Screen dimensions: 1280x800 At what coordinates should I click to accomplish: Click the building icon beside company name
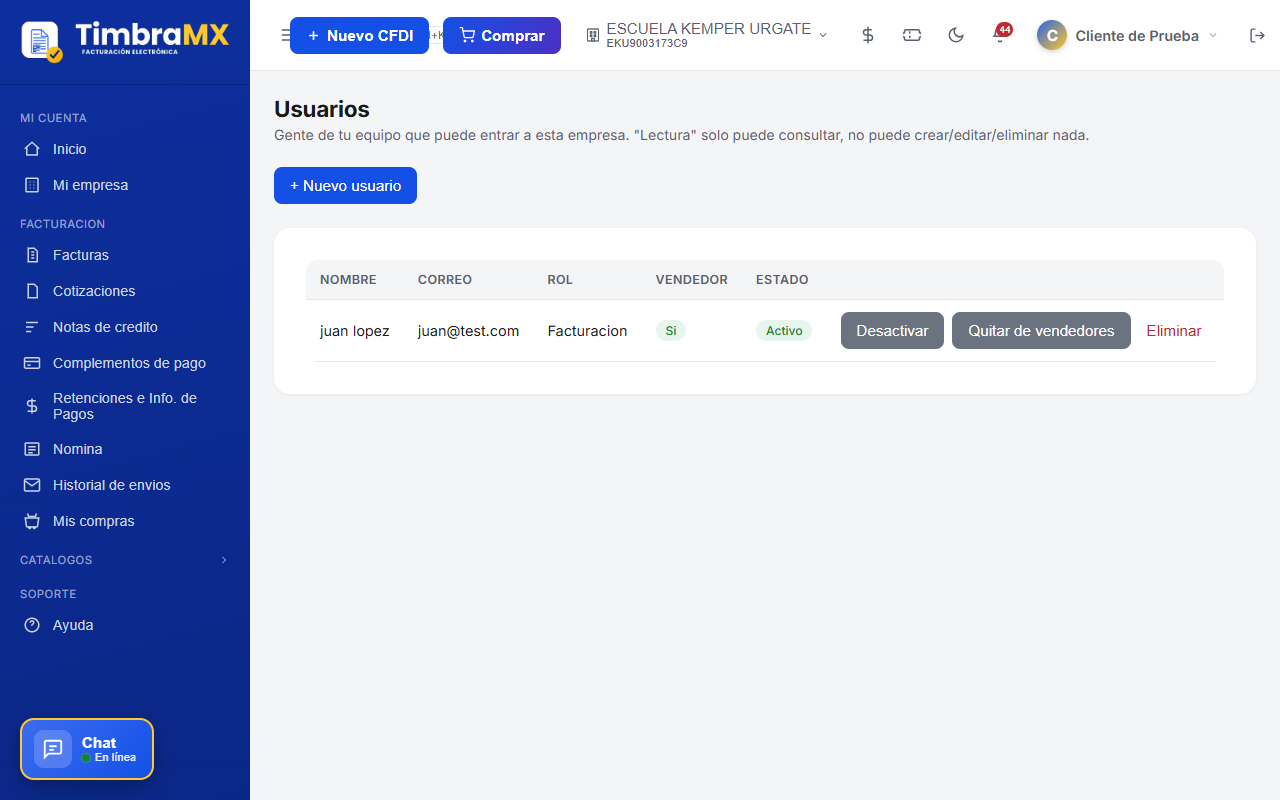click(593, 35)
